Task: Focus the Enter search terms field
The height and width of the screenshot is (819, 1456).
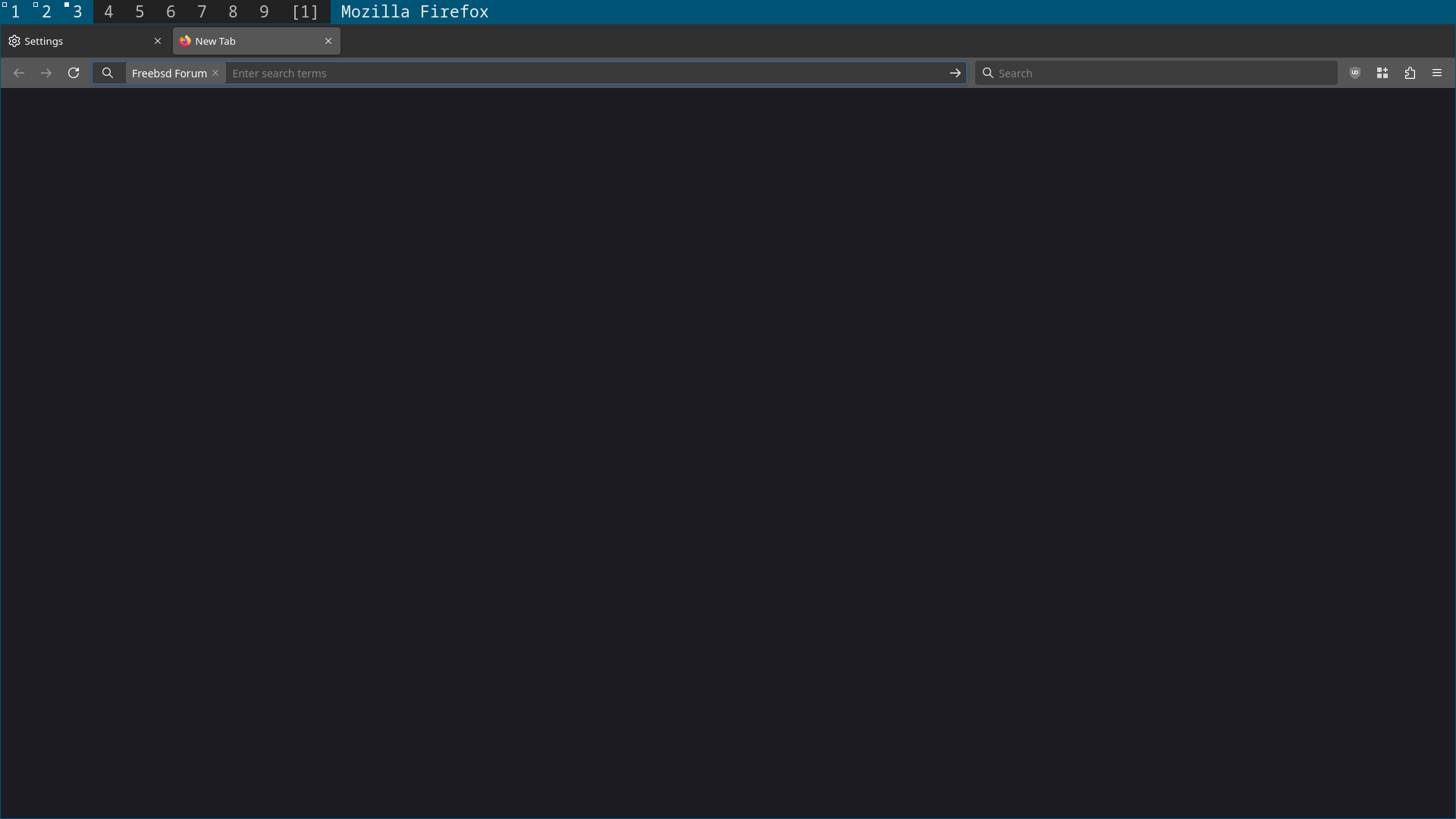Action: [576, 73]
